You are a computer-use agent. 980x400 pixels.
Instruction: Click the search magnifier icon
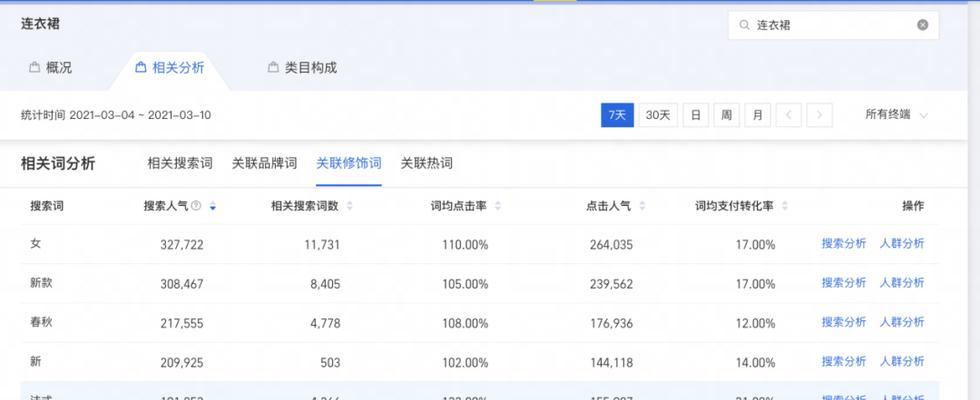(x=744, y=25)
